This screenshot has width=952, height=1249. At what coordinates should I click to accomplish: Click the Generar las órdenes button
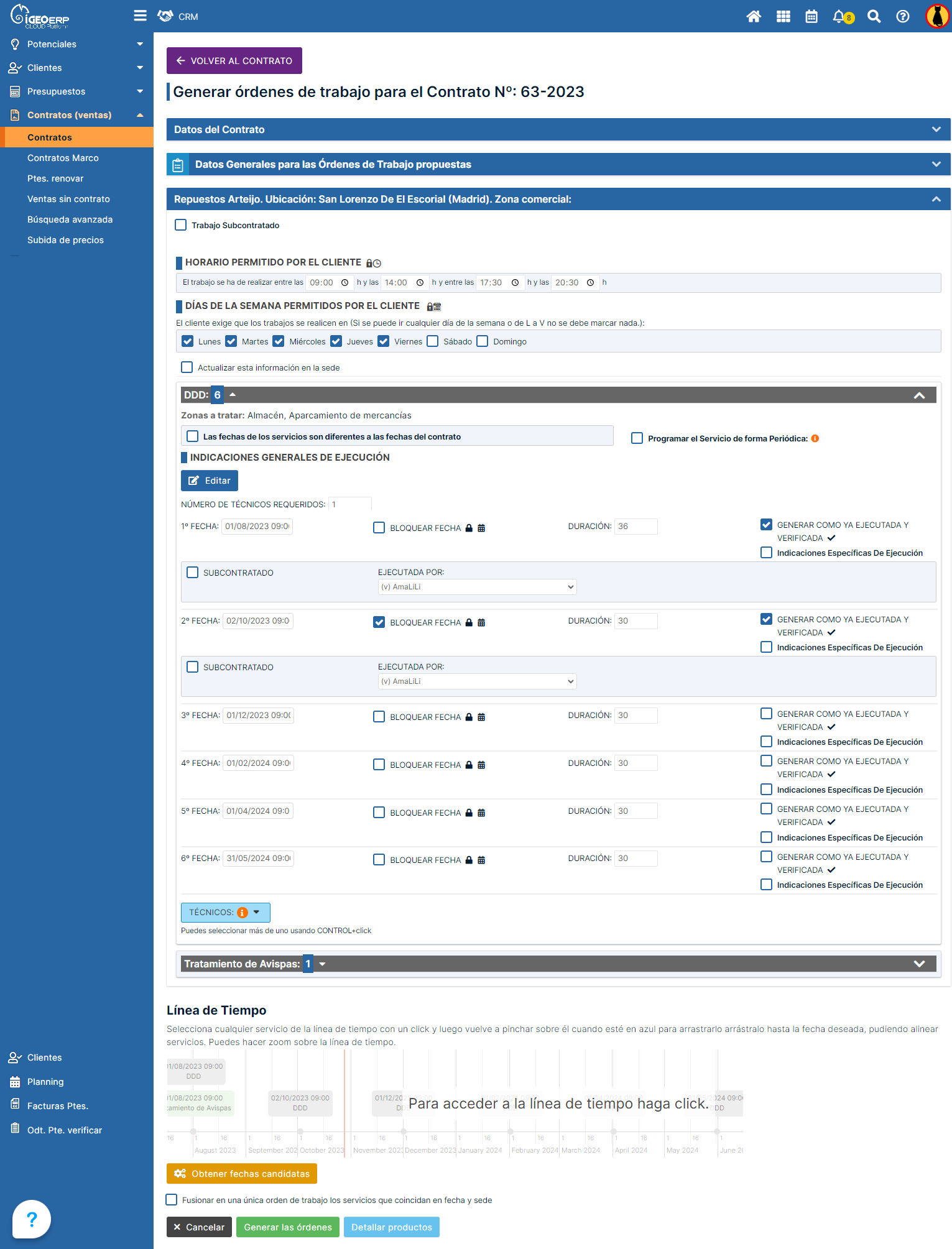tap(287, 1227)
